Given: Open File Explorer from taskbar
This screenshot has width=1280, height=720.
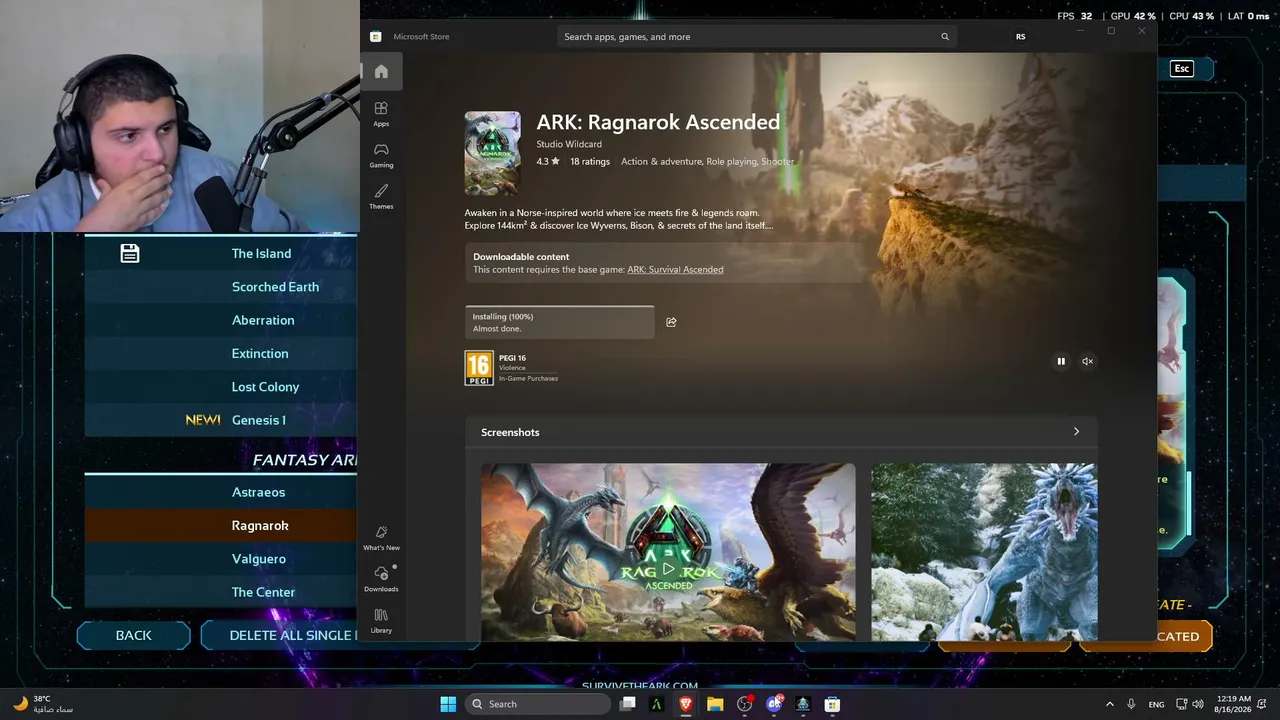Looking at the screenshot, I should click(715, 704).
